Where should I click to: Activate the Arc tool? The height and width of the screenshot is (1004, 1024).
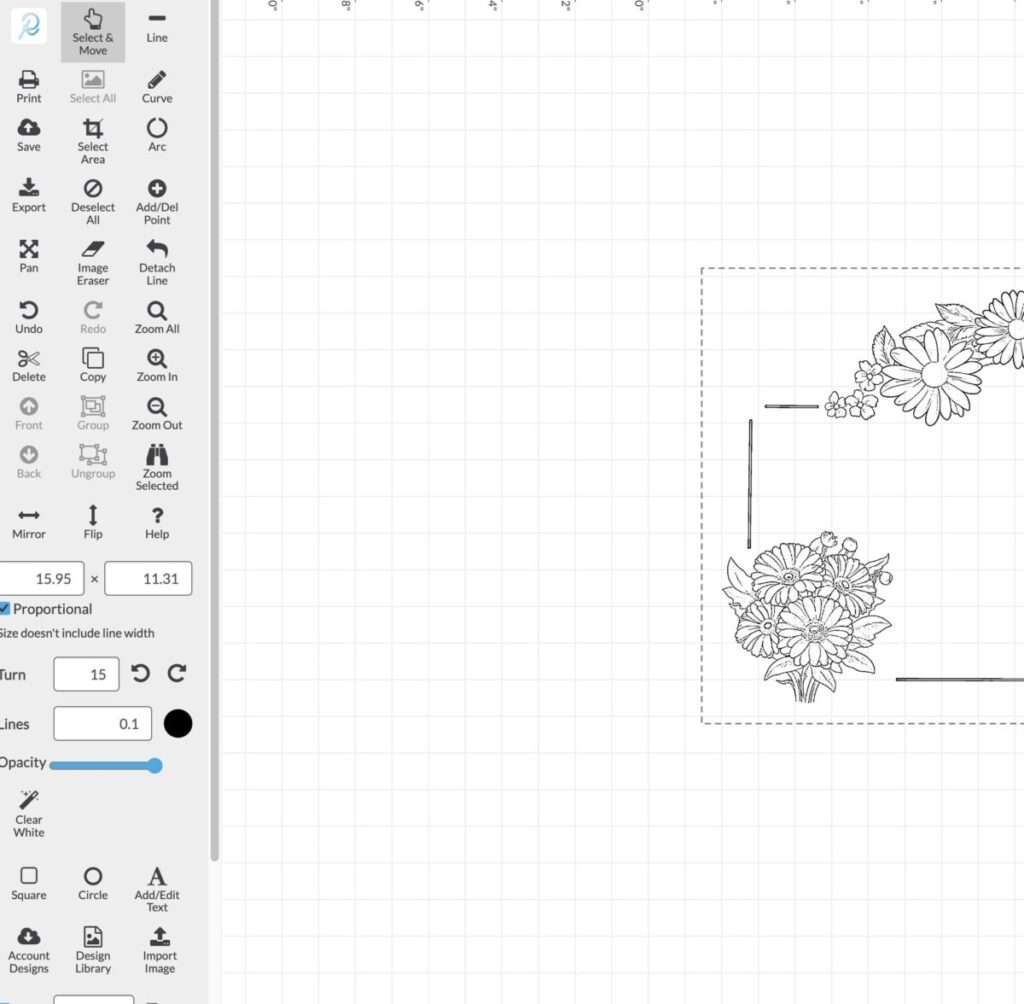[x=157, y=135]
